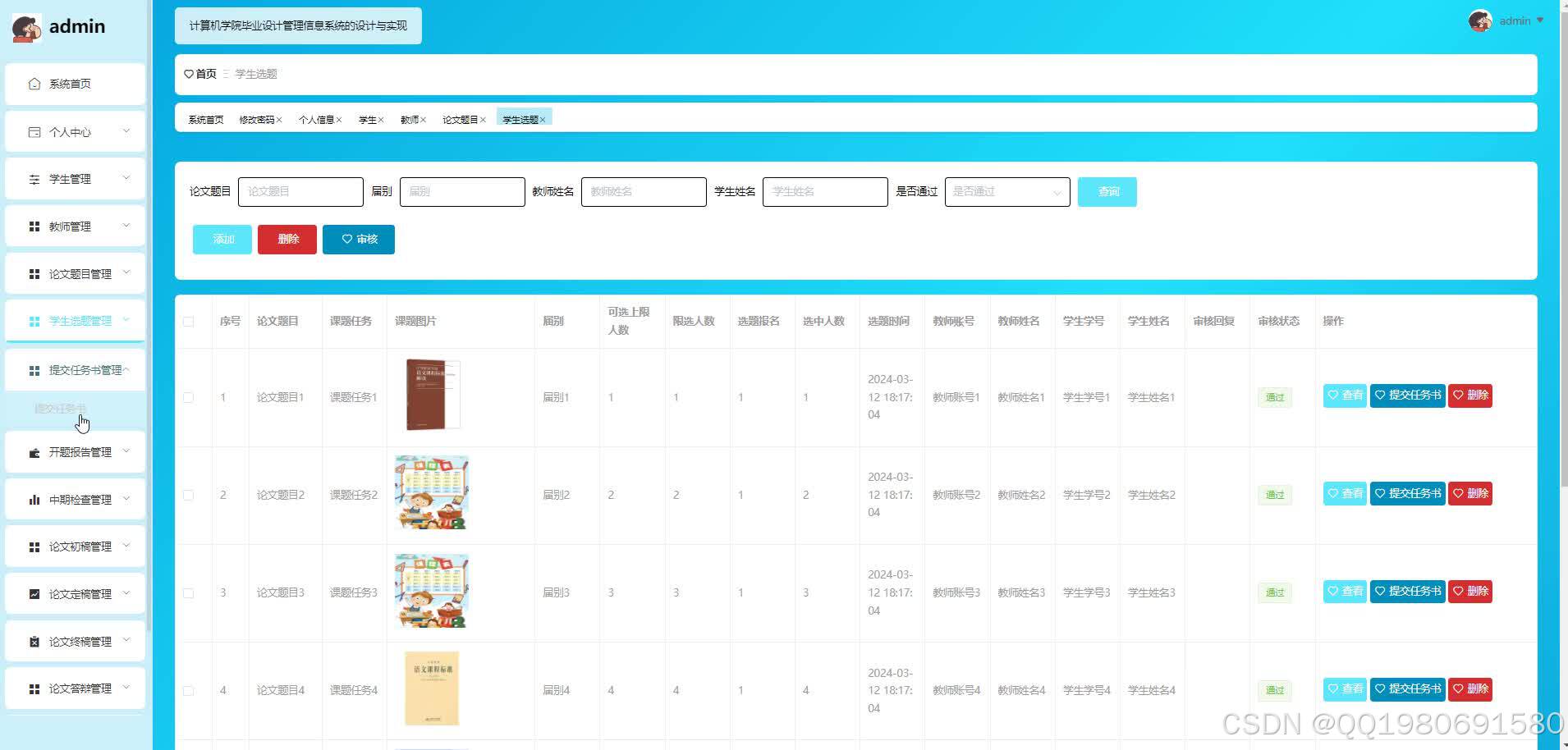This screenshot has height=750, width=1568.
Task: Close the 修改密码 tab with its X
Action: [279, 120]
